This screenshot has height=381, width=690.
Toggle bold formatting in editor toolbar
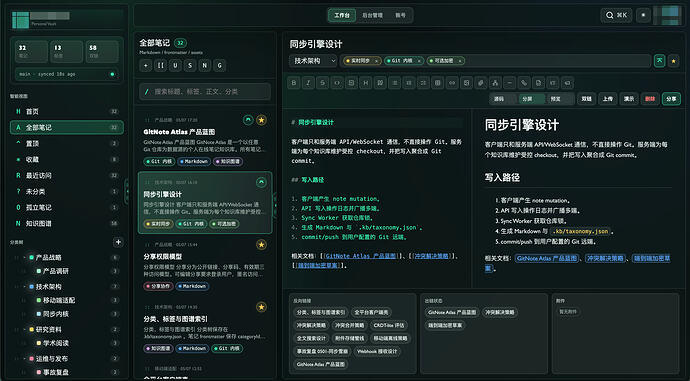(x=294, y=83)
